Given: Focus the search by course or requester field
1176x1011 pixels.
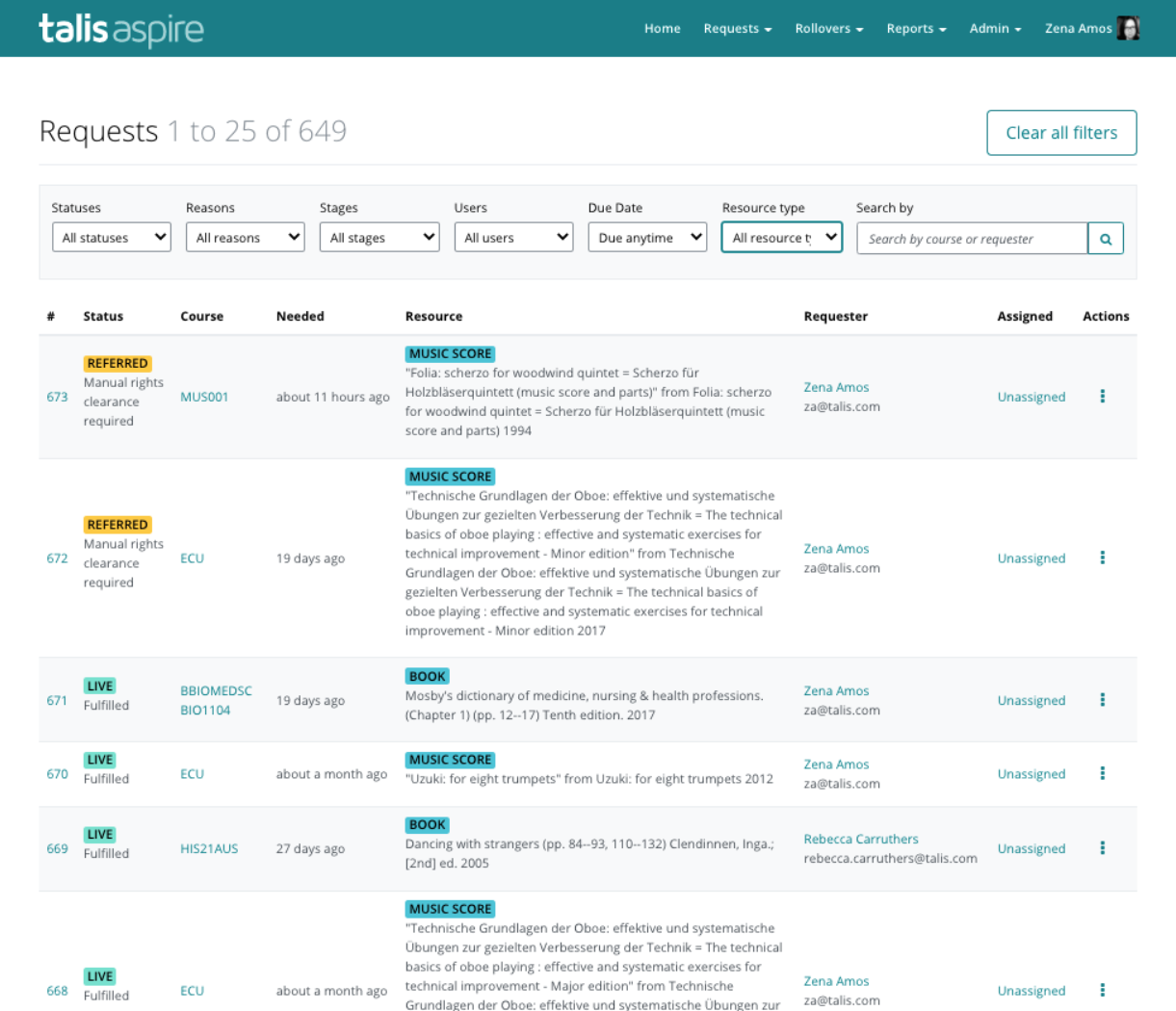Looking at the screenshot, I should coord(973,239).
